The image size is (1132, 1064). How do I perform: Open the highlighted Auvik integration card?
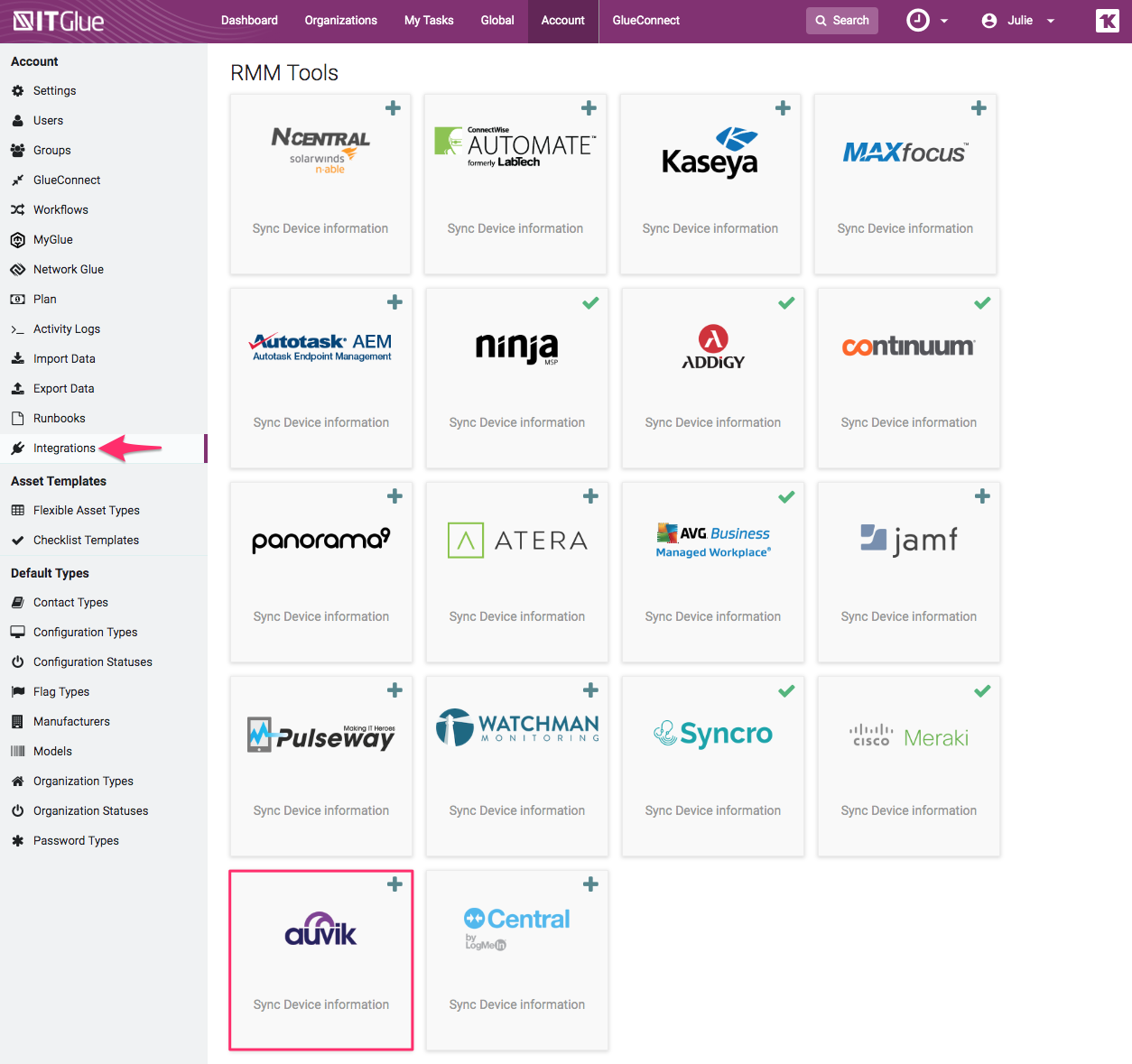pyautogui.click(x=320, y=959)
